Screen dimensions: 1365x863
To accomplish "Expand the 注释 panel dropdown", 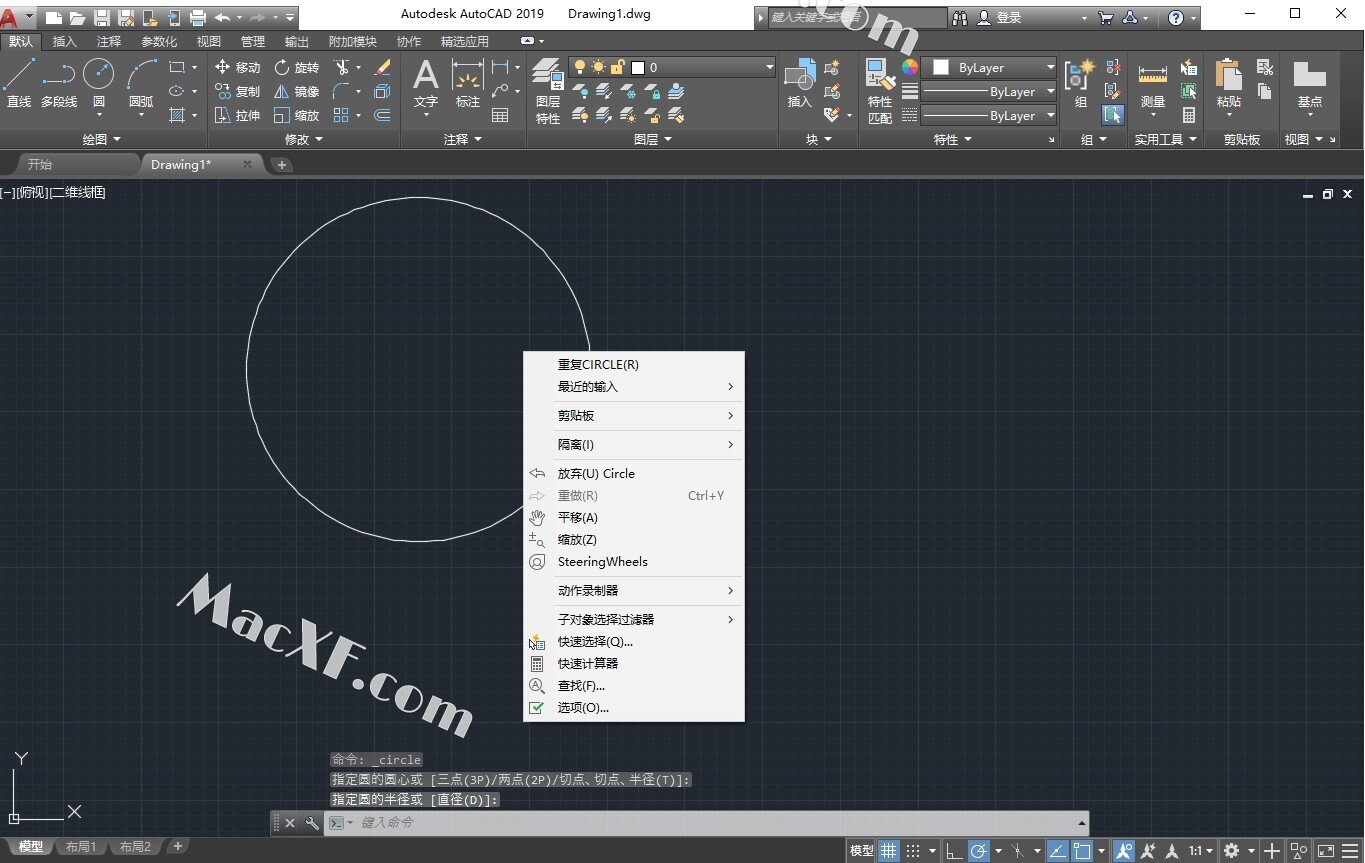I will 462,139.
